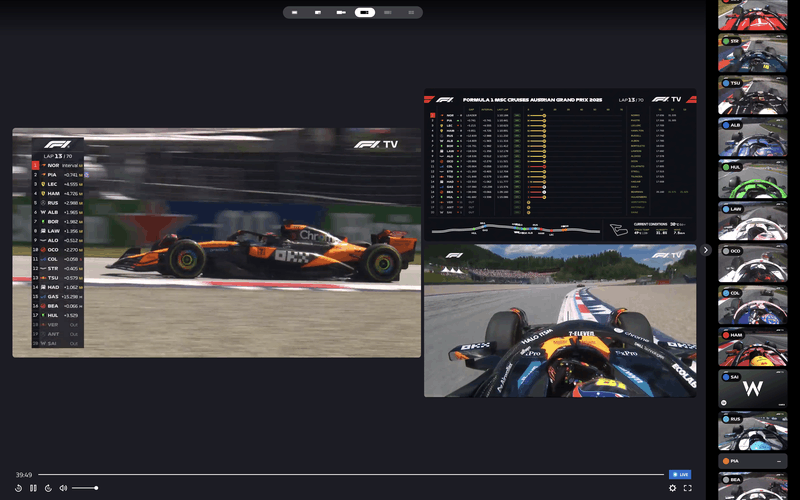This screenshot has width=800, height=500.
Task: Open the RUS onboard camera thumbnail
Action: tap(753, 431)
